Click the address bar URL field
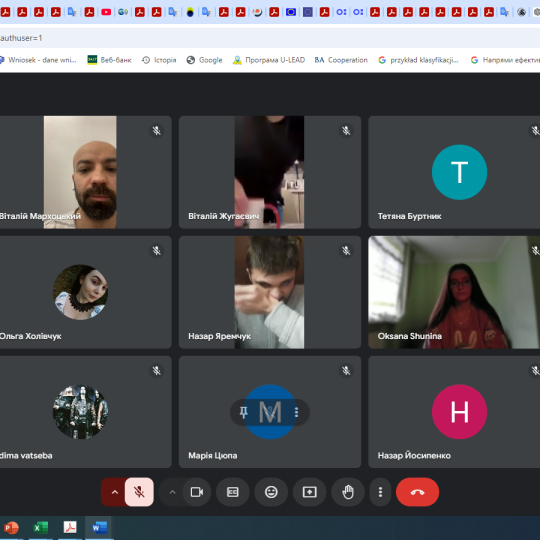This screenshot has width=540, height=540. [270, 38]
